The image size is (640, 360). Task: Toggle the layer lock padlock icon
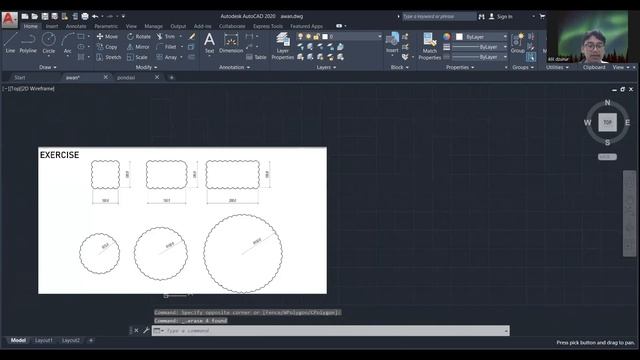316,37
